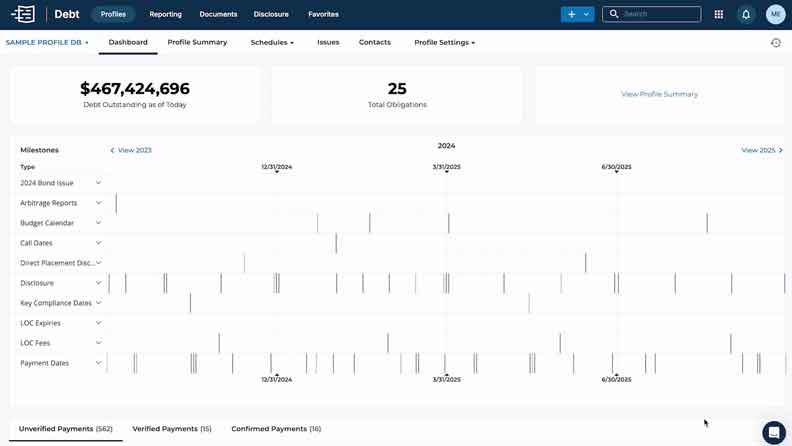The width and height of the screenshot is (792, 446).
Task: Open the notifications bell
Action: pos(745,14)
